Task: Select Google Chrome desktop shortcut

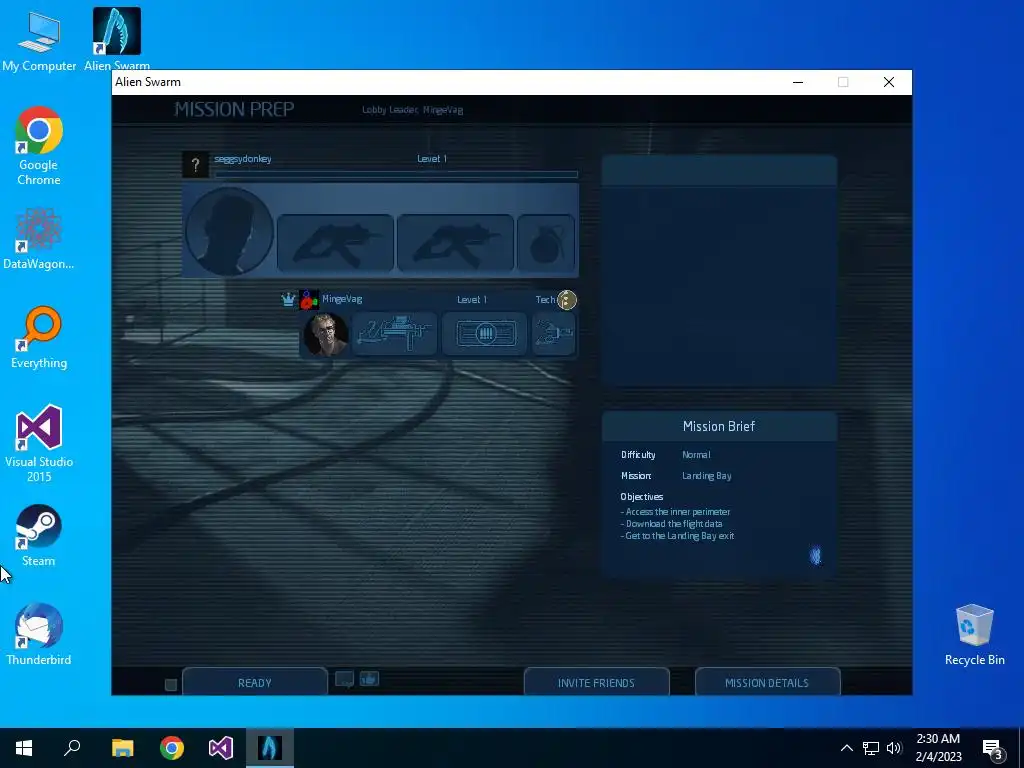Action: [x=39, y=146]
